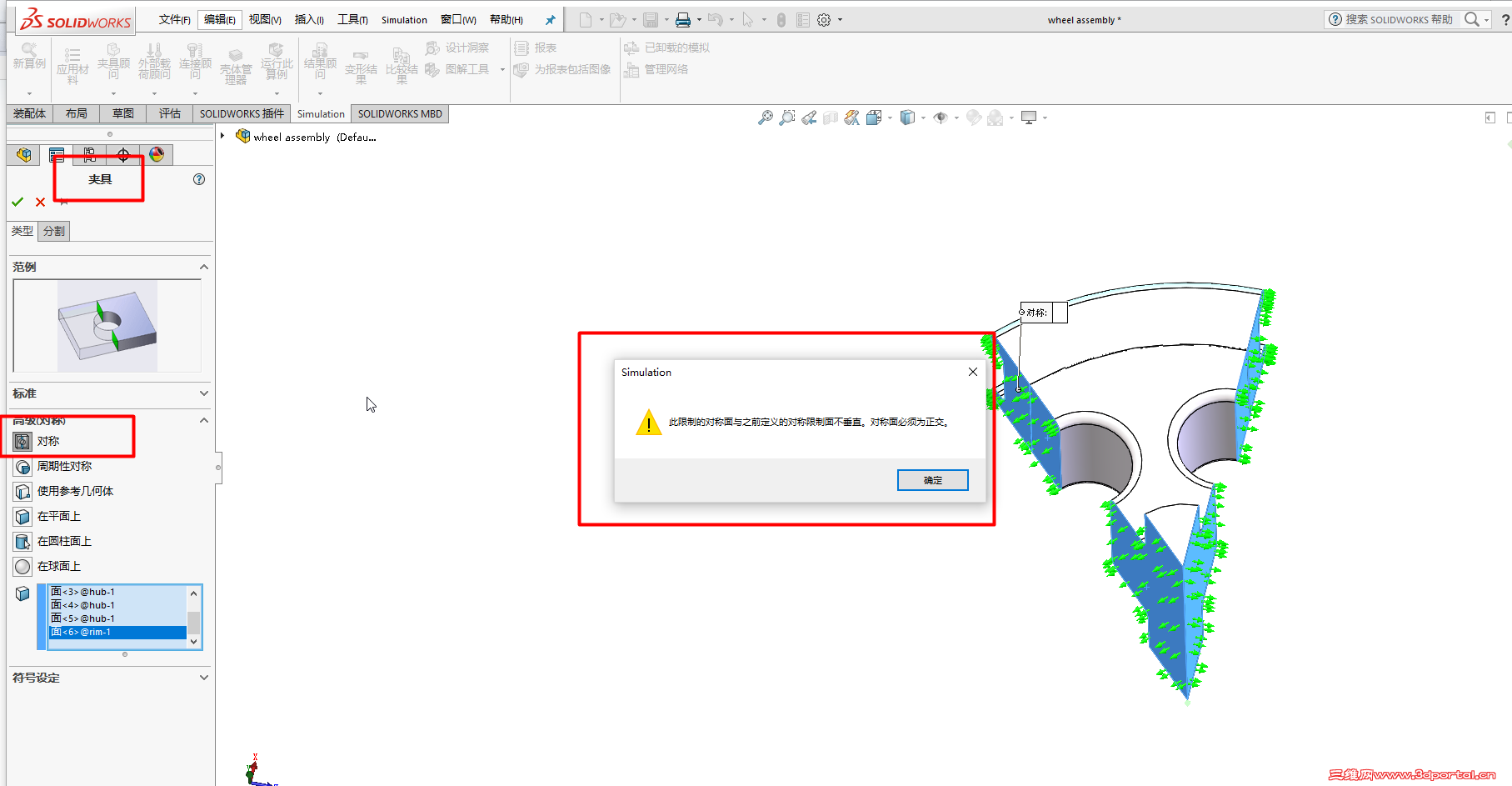Image resolution: width=1512 pixels, height=786 pixels.
Task: Open the search type dropdown arrow
Action: 1486,20
